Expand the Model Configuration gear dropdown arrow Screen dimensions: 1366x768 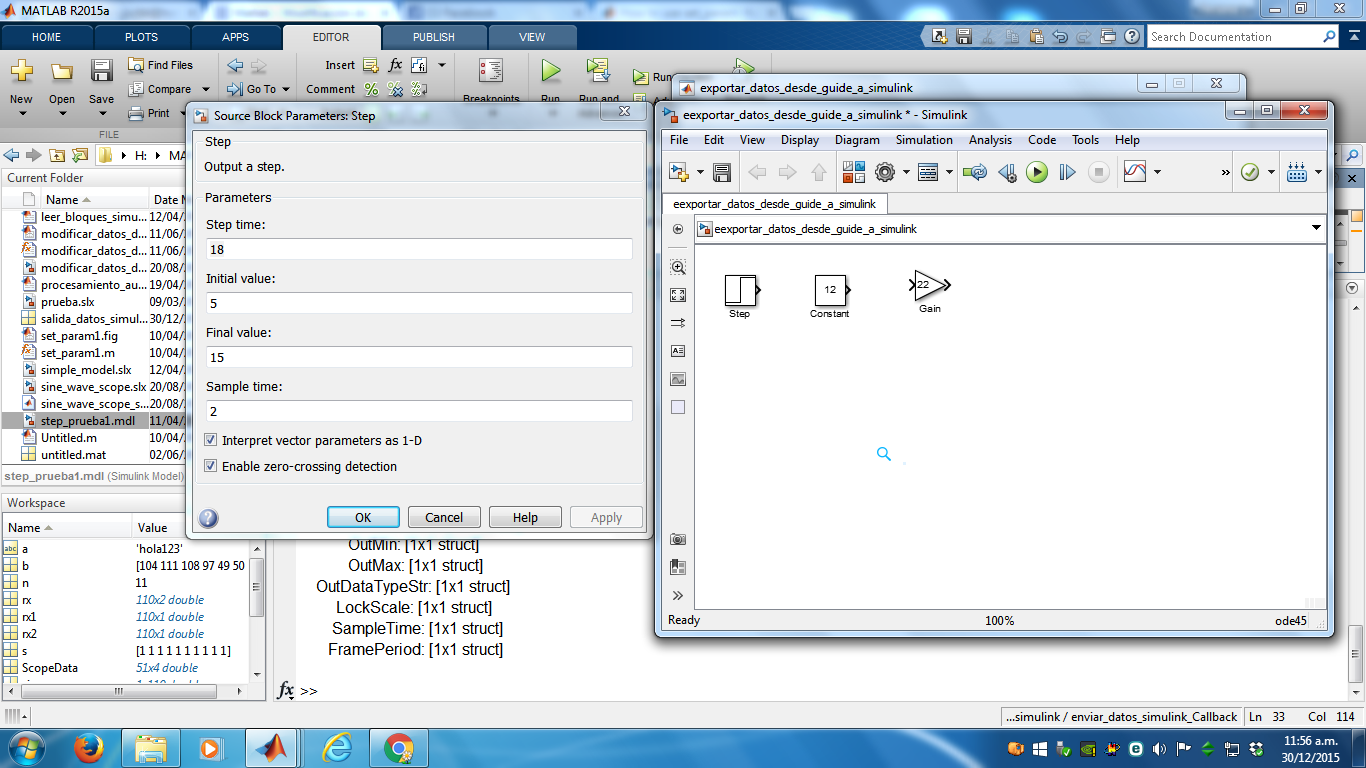pyautogui.click(x=905, y=172)
